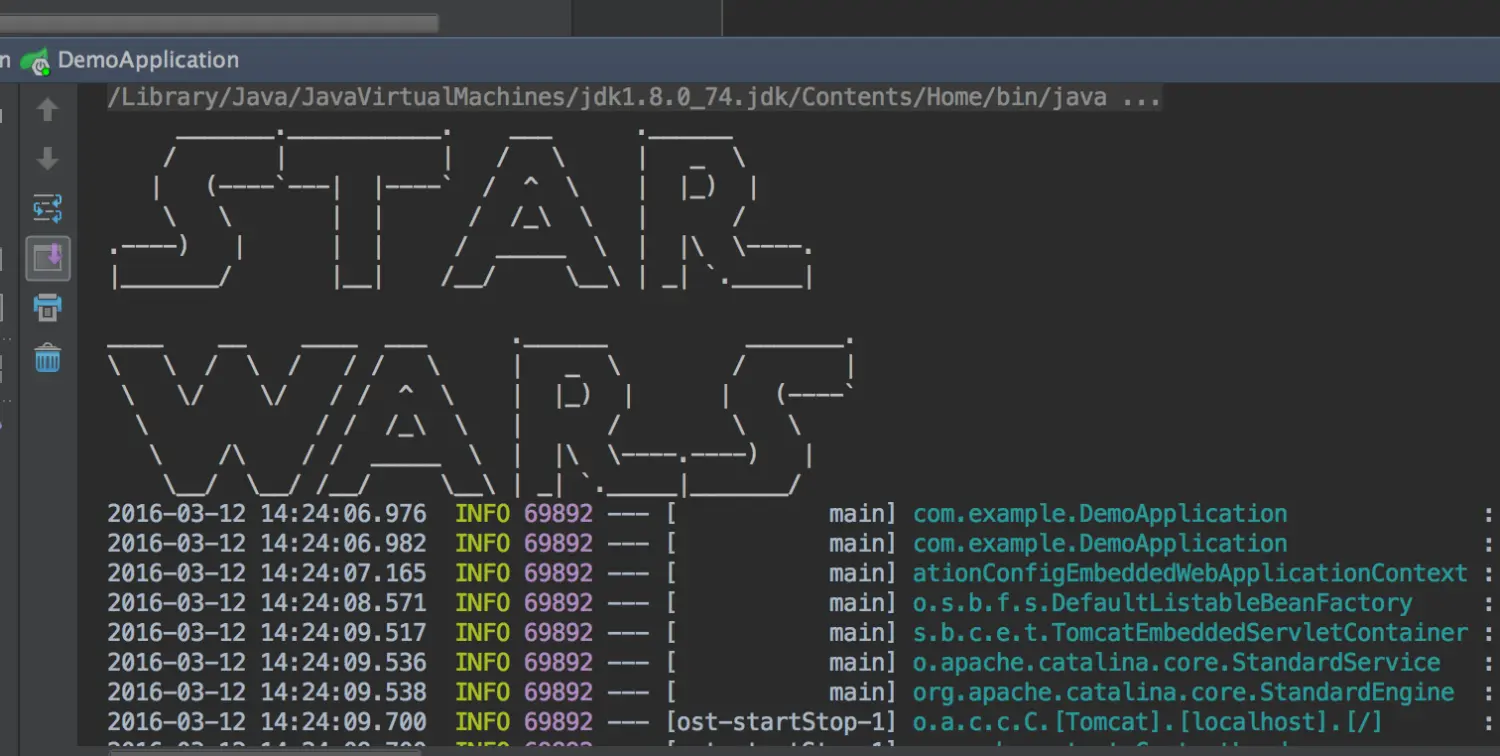Click INFO level in the 14:24:09.700 row

pos(482,722)
